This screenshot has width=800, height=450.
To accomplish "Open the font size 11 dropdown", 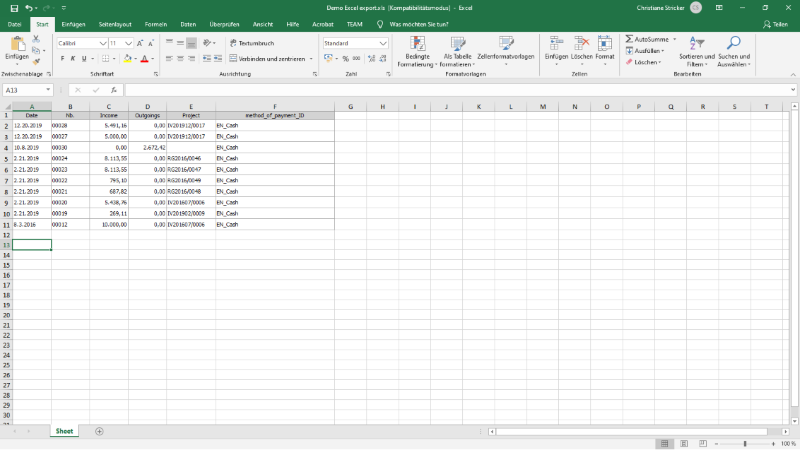I will 128,43.
